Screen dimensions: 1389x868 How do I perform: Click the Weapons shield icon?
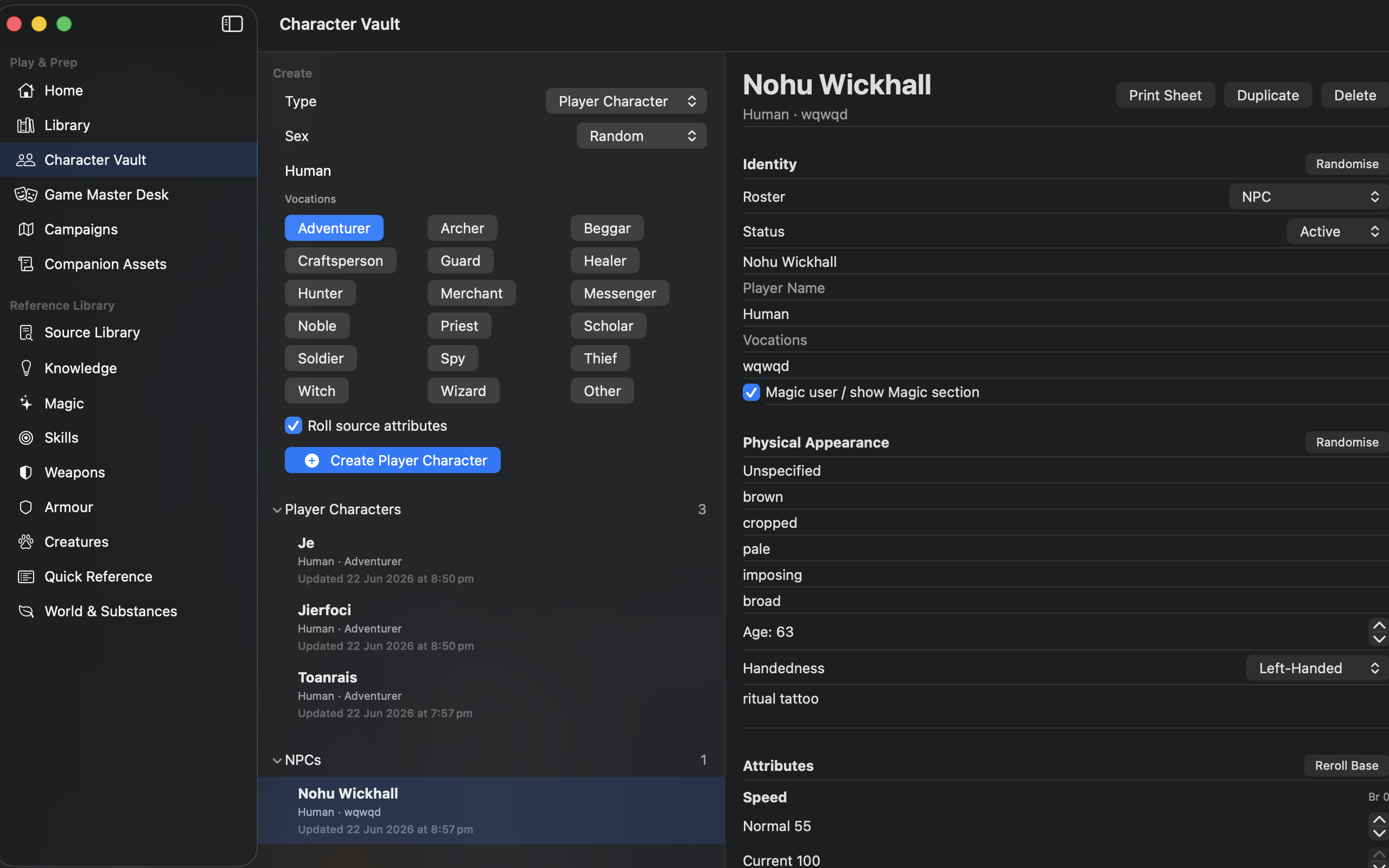pos(26,473)
